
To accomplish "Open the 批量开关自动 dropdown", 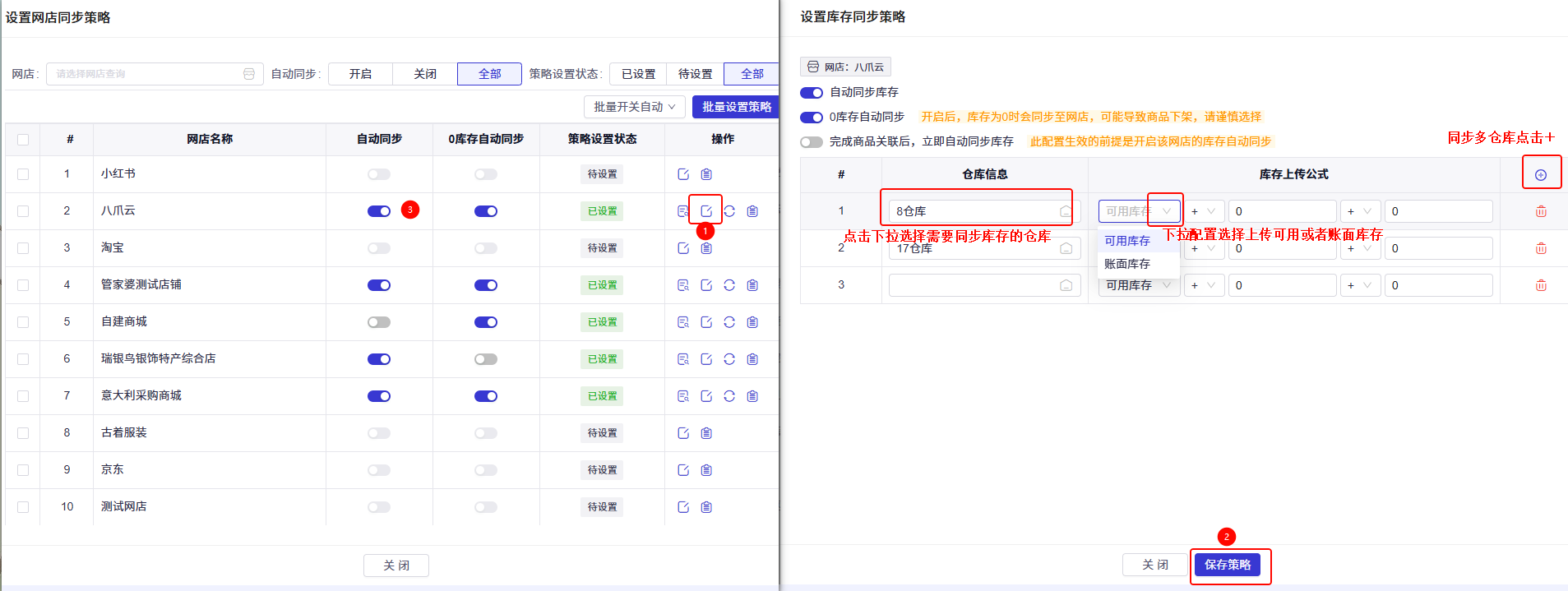I will pos(635,107).
